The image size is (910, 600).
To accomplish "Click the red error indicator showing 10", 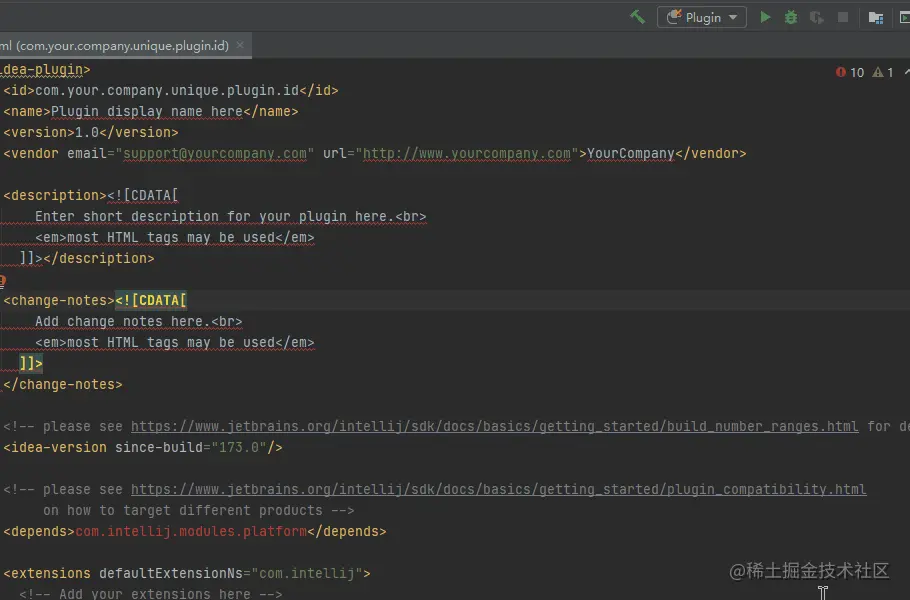I will [850, 73].
